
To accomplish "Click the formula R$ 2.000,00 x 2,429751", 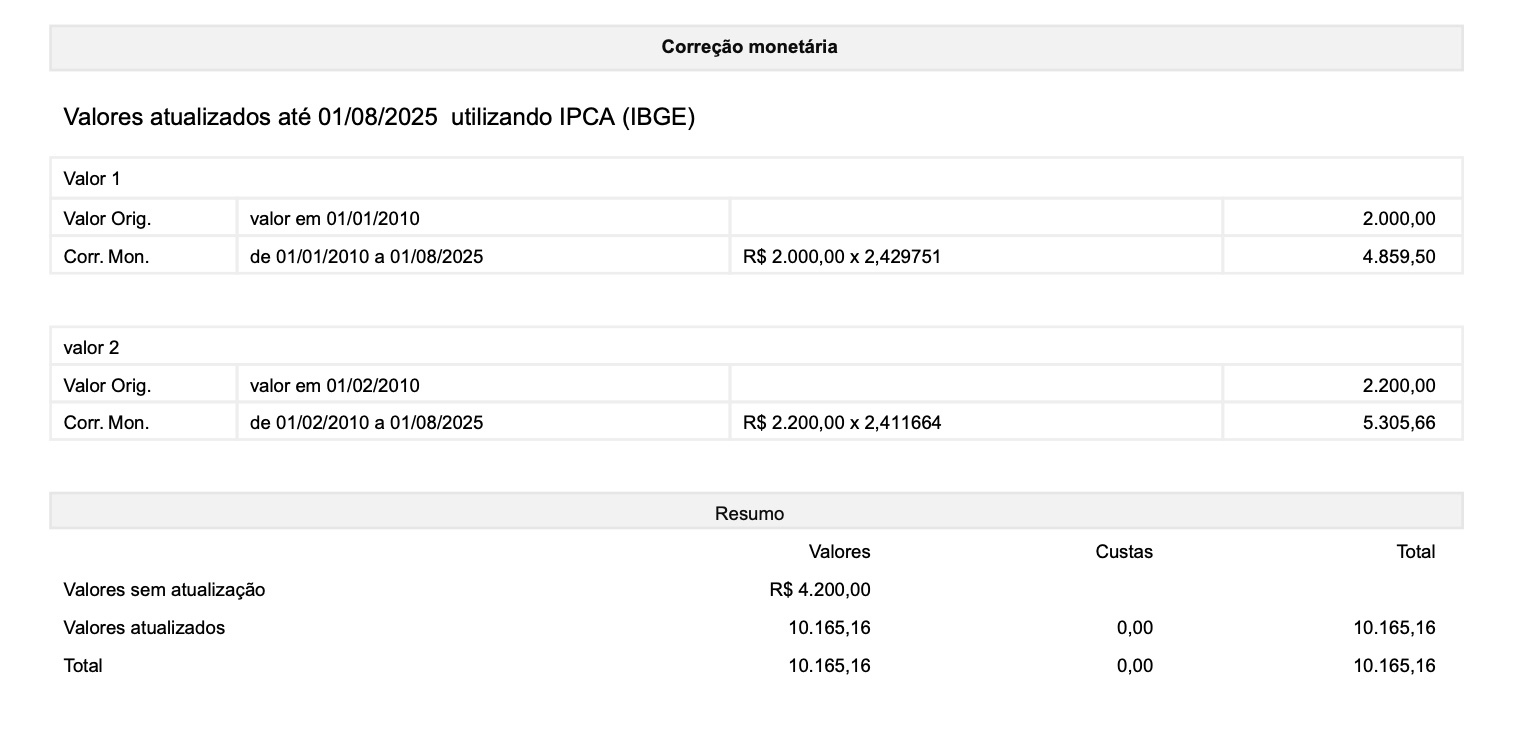I will [841, 256].
